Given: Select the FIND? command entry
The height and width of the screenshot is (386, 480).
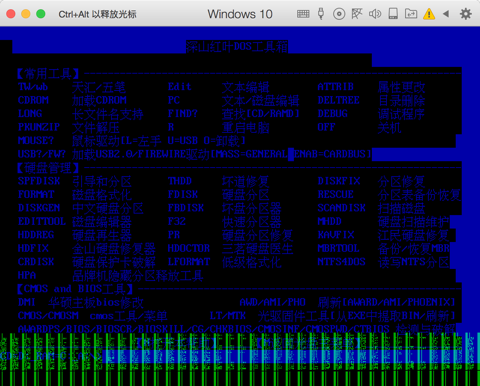Looking at the screenshot, I should (x=183, y=114).
